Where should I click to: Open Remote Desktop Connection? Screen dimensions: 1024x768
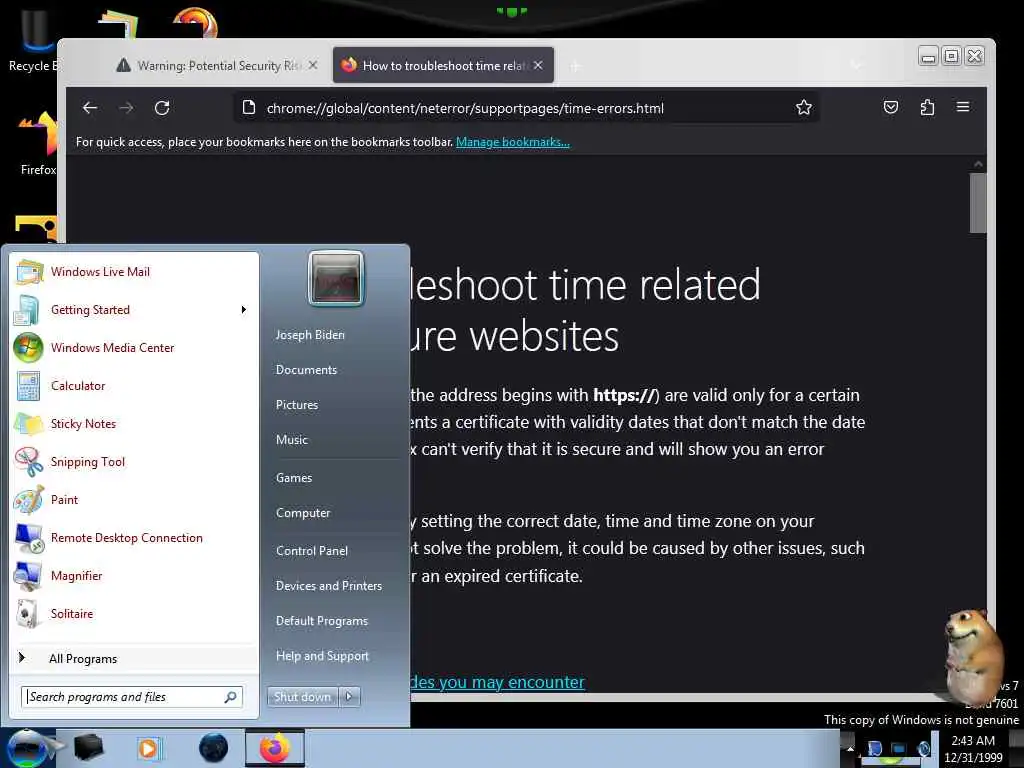[134, 537]
